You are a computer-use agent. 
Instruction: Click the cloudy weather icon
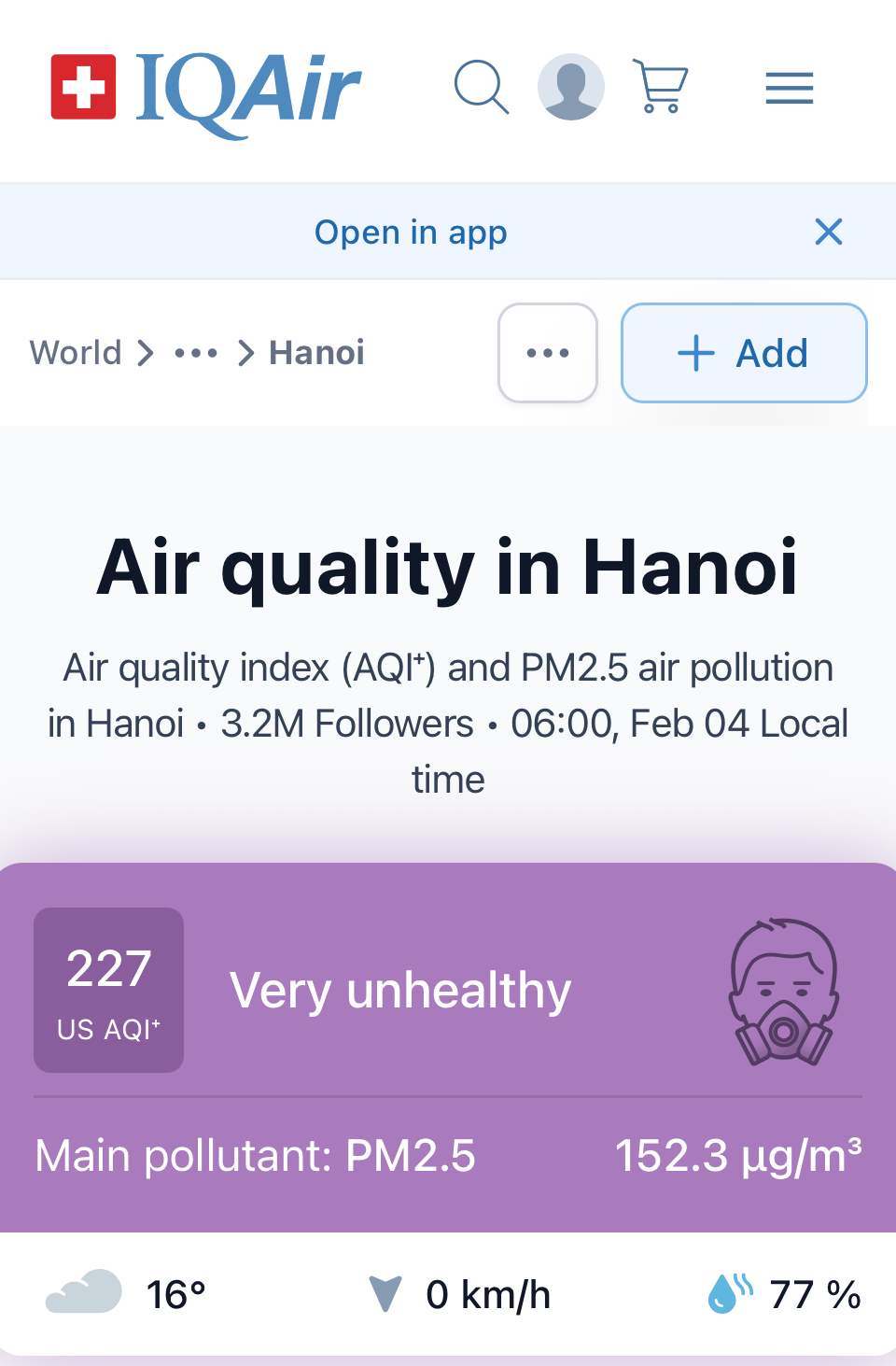coord(84,1293)
